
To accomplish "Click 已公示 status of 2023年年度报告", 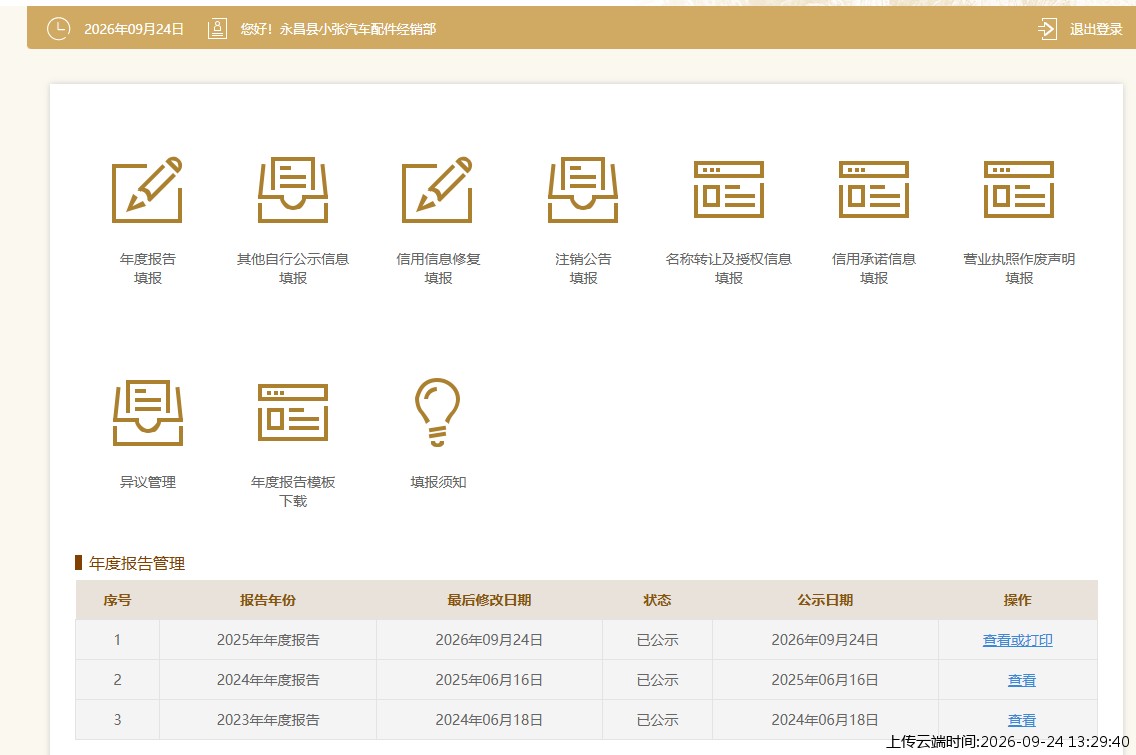I will click(657, 719).
